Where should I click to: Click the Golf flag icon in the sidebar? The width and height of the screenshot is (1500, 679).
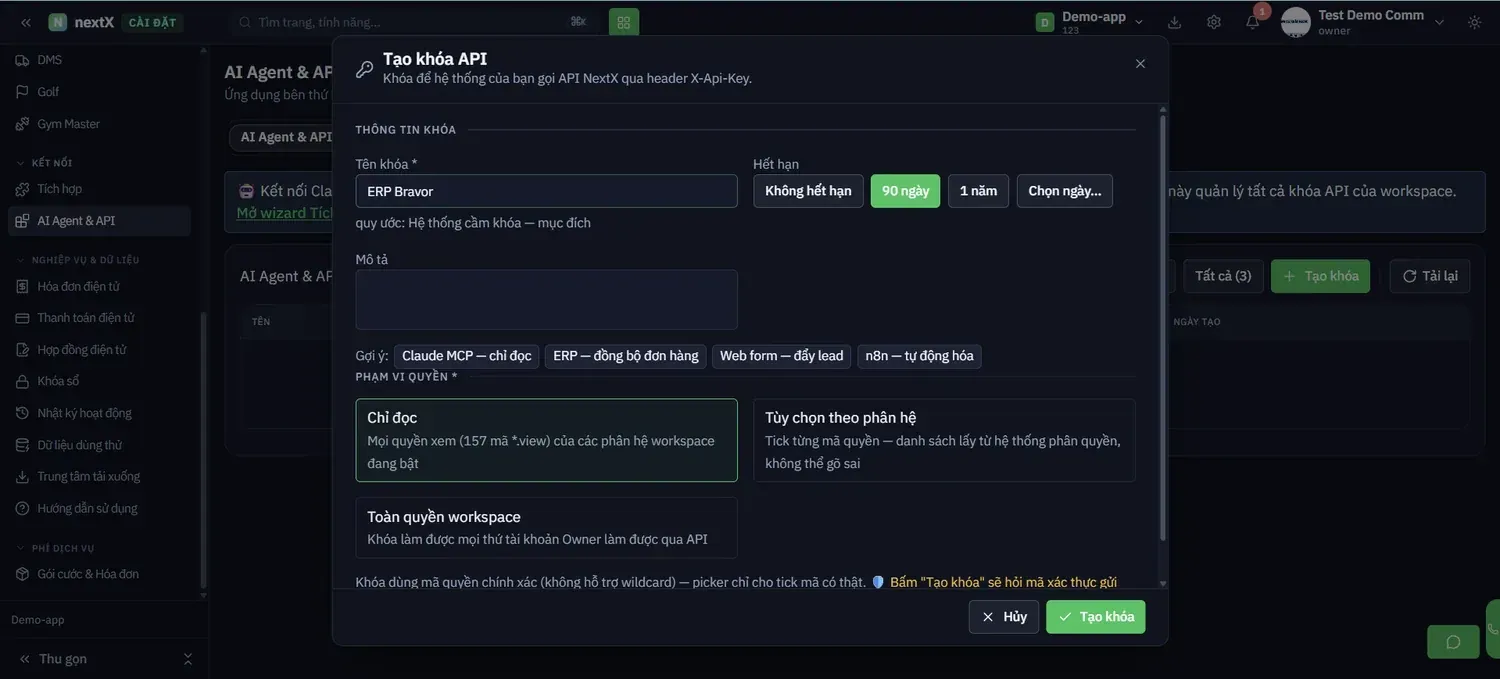[21, 92]
